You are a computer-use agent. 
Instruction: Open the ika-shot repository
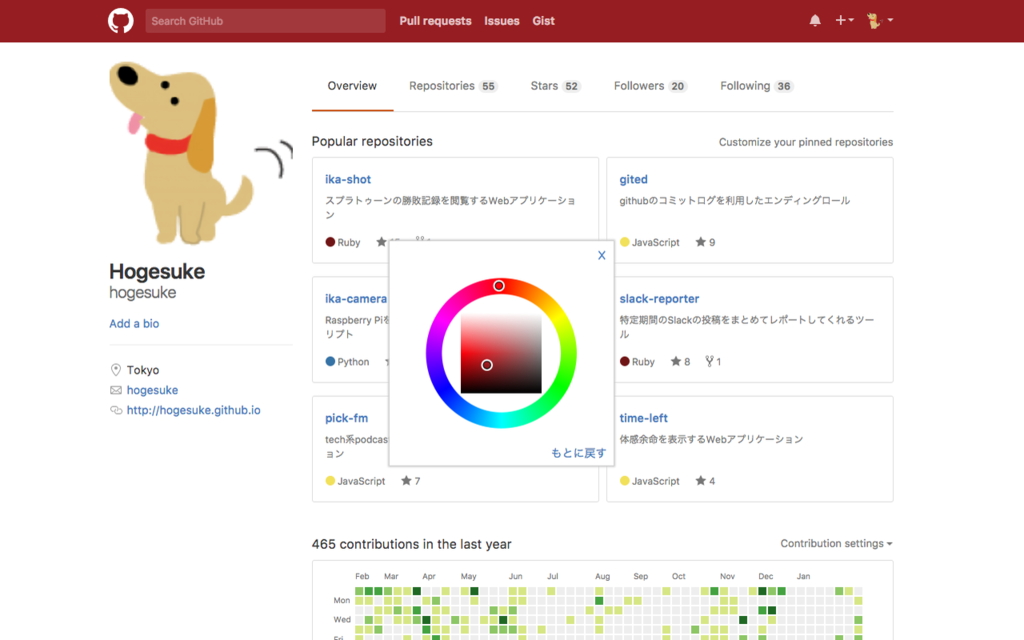(348, 180)
